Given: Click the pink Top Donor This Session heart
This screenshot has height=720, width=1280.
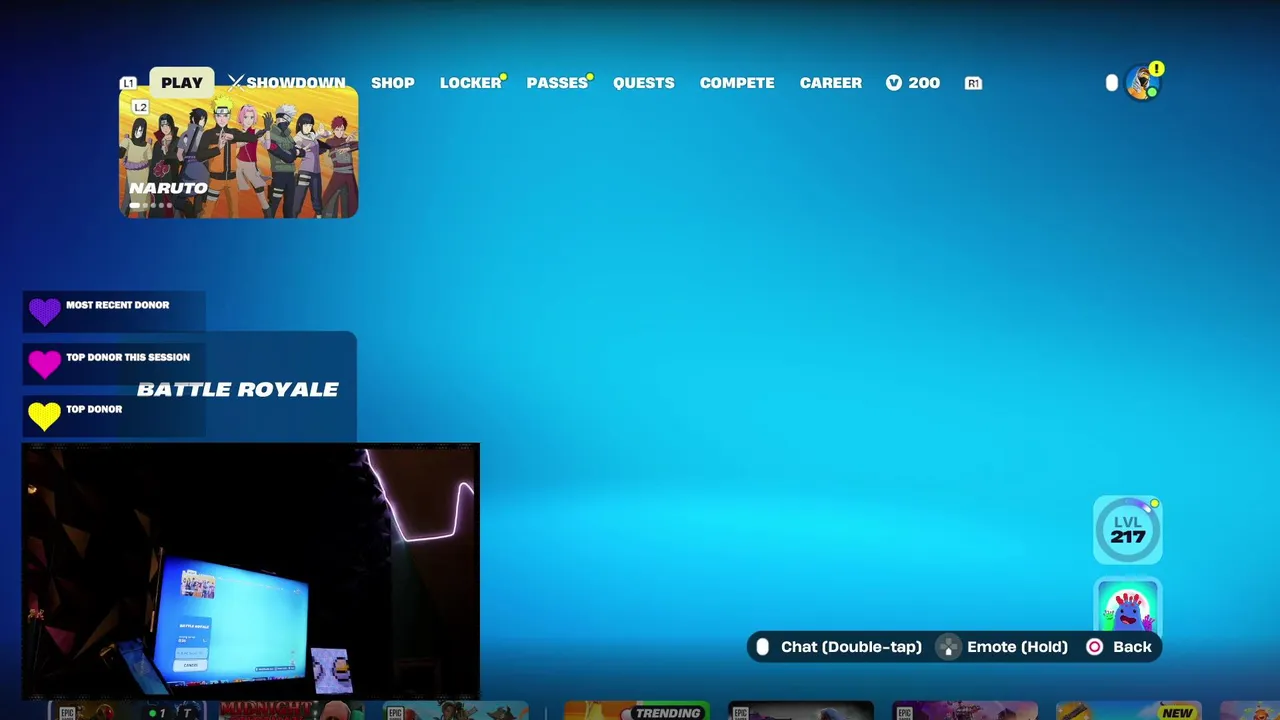Looking at the screenshot, I should click(x=44, y=364).
